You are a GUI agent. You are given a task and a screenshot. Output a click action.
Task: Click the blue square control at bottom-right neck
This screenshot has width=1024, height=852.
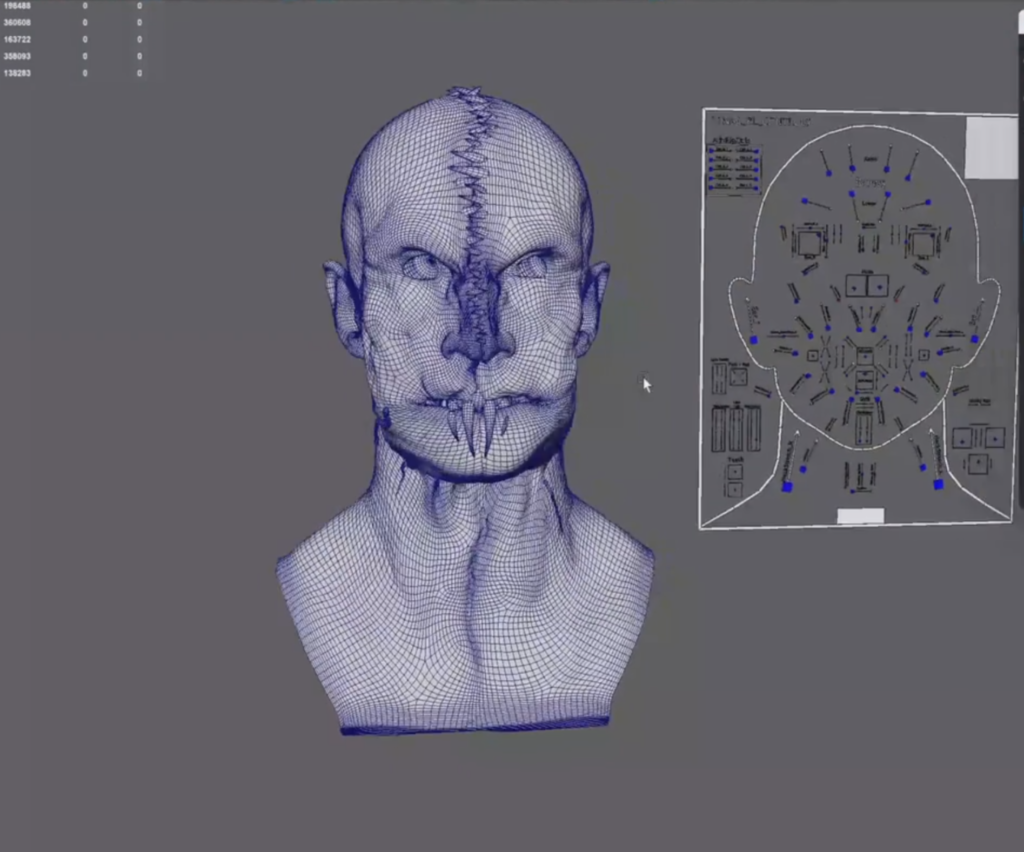coord(938,484)
